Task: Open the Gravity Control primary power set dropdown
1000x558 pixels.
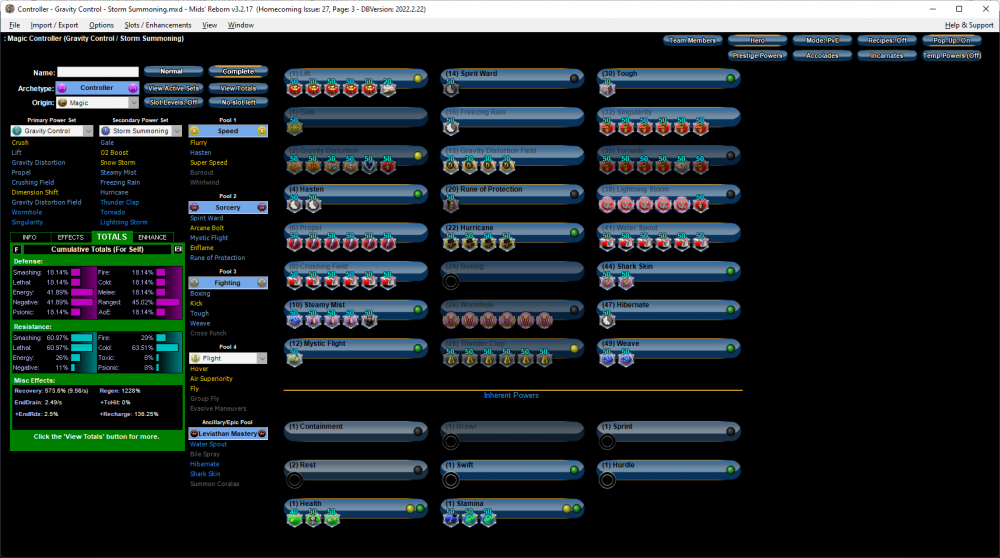Action: tap(49, 131)
